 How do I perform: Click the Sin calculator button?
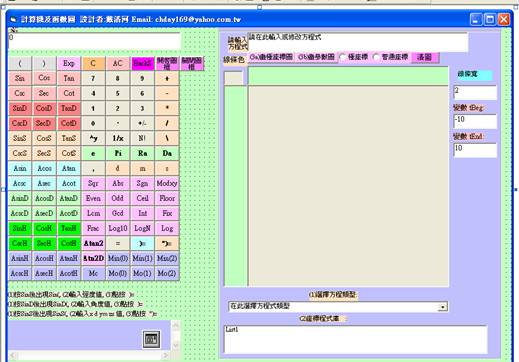(x=20, y=78)
